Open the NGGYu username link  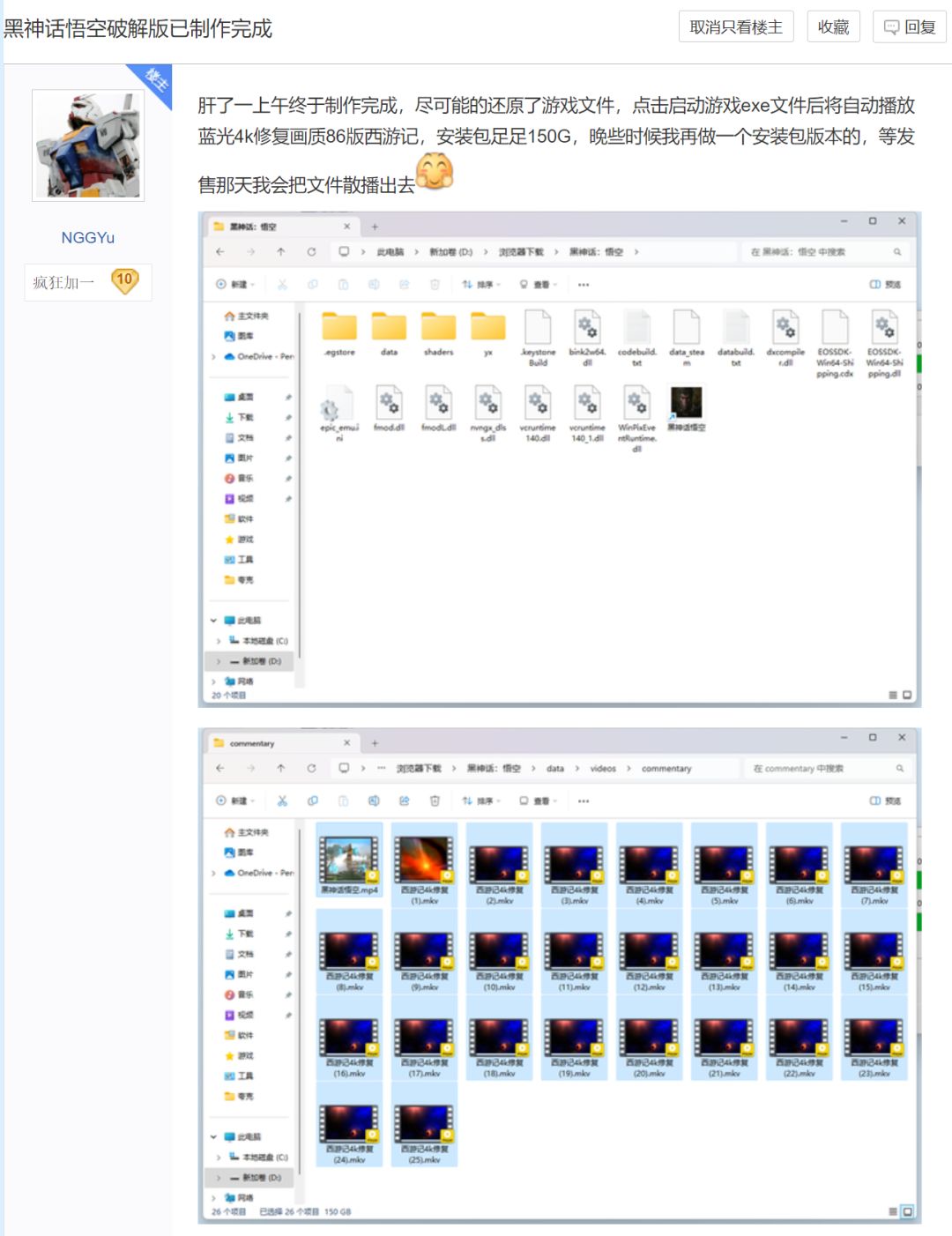pyautogui.click(x=87, y=237)
